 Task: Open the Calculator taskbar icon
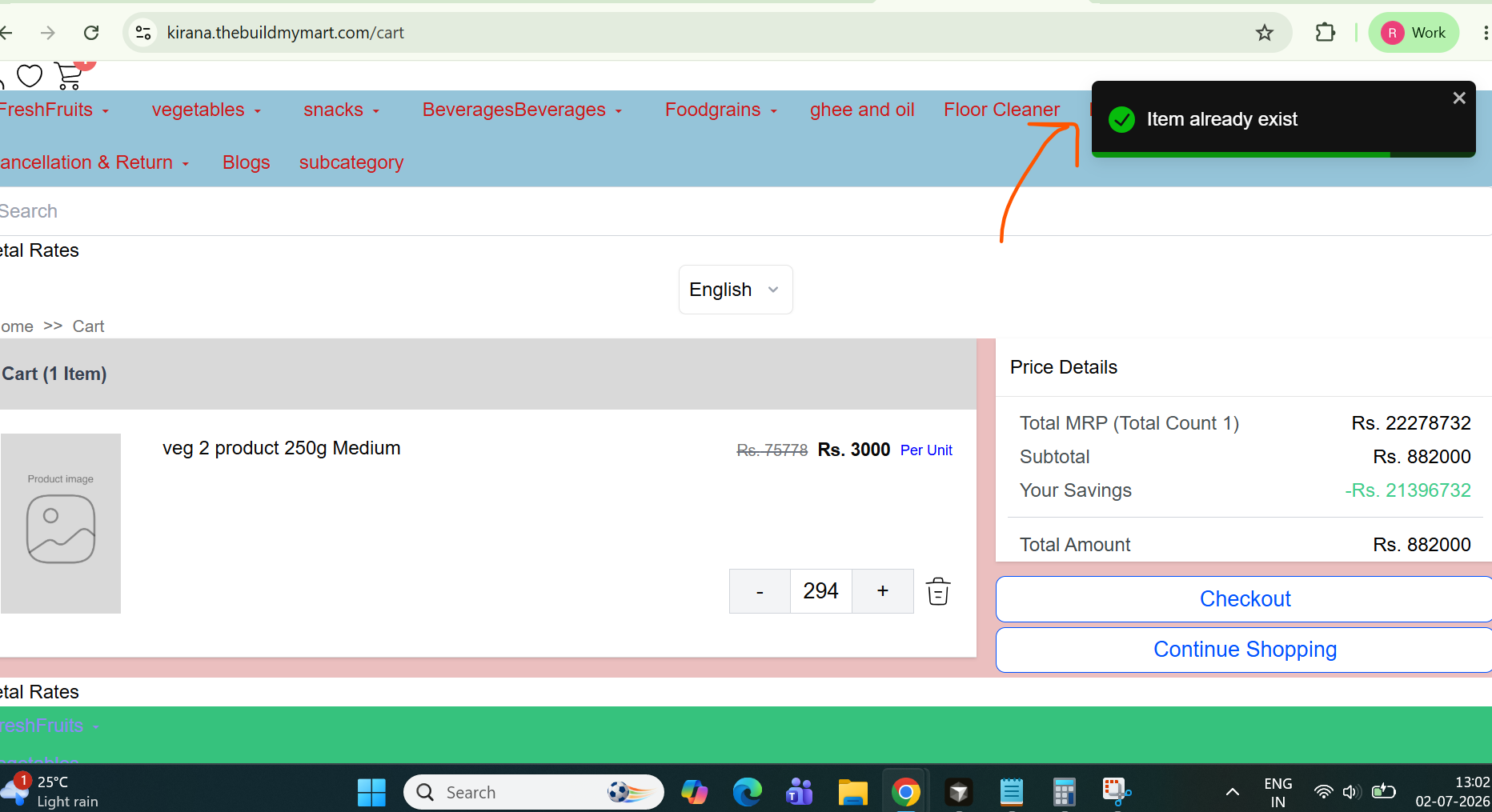[x=1064, y=792]
